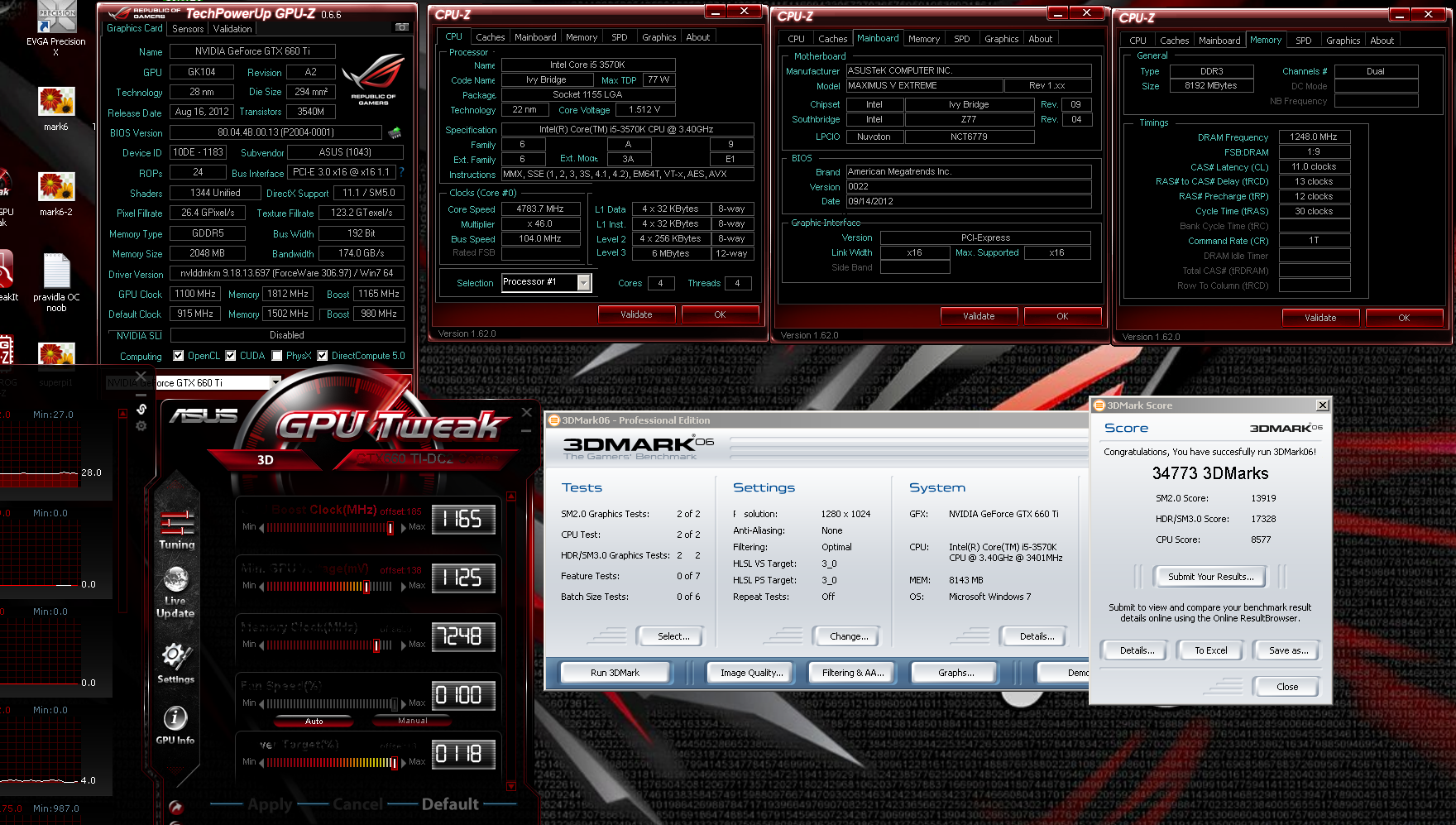Open Graphics tab in CPU-Z Memory window
Image resolution: width=1456 pixels, height=825 pixels.
coord(1343,41)
